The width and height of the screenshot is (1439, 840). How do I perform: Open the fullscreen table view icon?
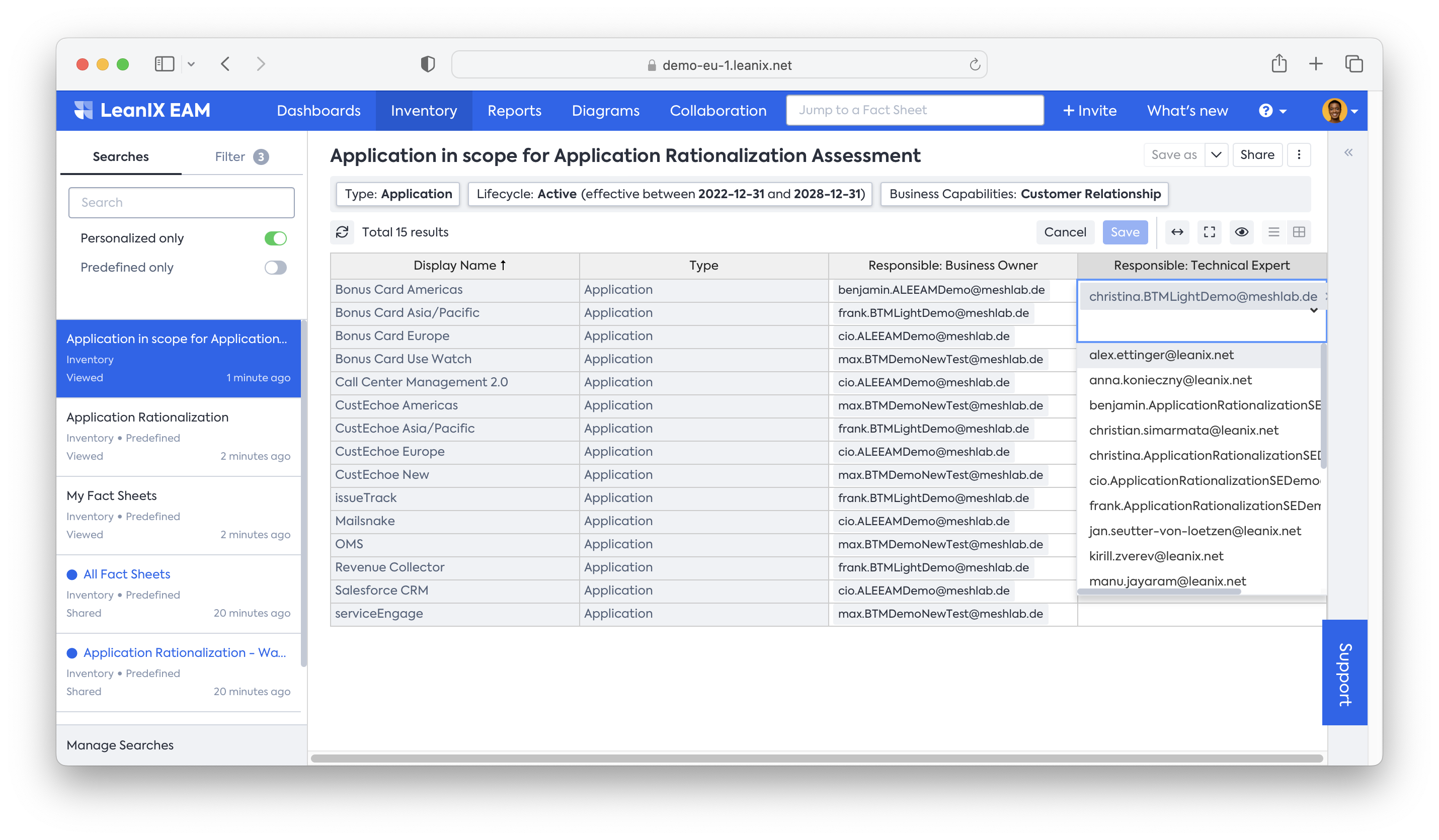[1209, 232]
